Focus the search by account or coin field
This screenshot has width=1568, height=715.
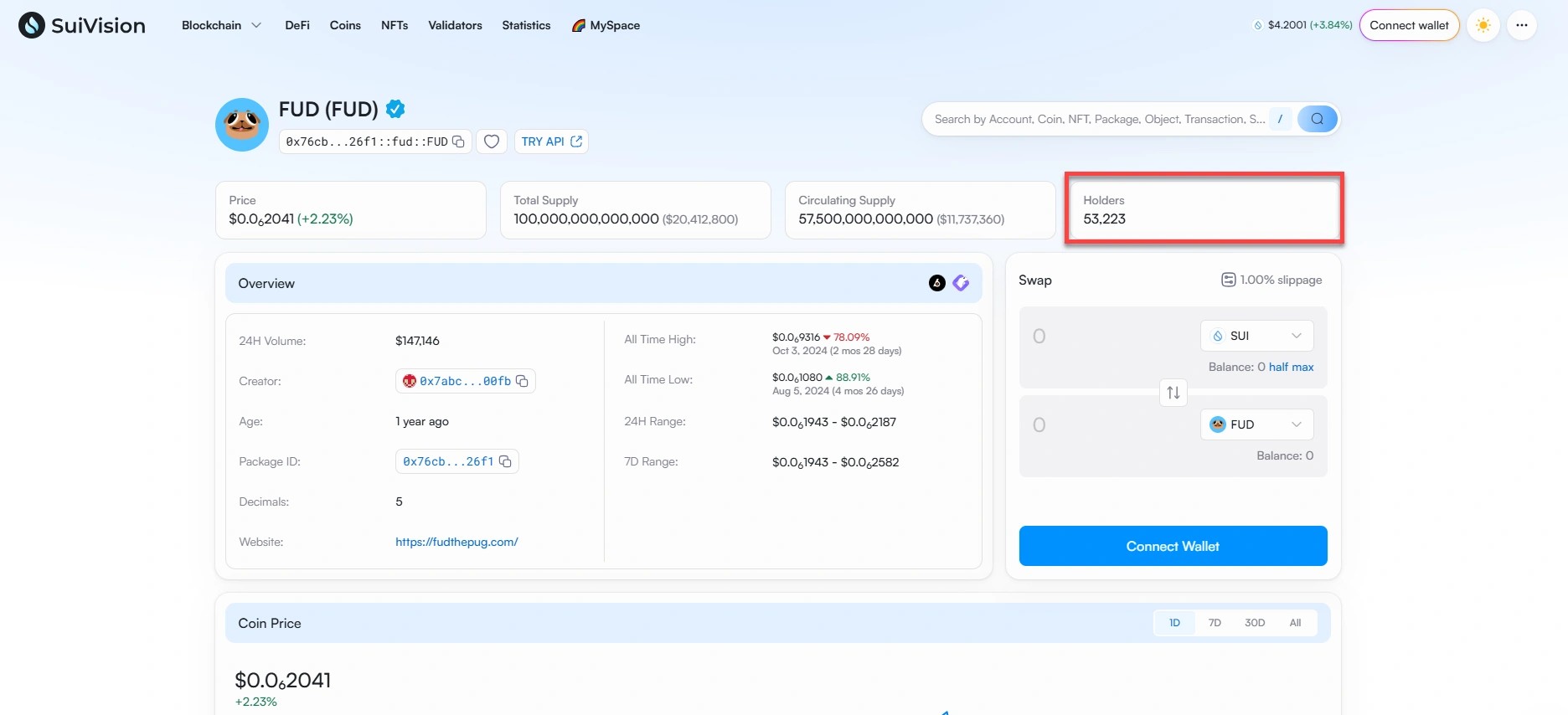pyautogui.click(x=1099, y=119)
